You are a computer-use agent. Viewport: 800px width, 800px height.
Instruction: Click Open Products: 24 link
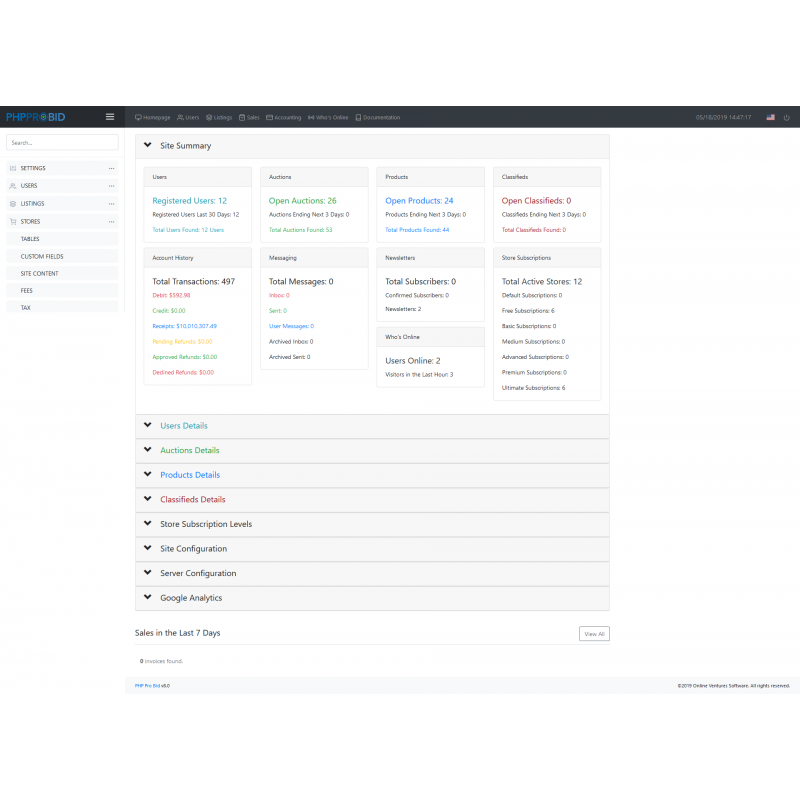click(x=419, y=201)
